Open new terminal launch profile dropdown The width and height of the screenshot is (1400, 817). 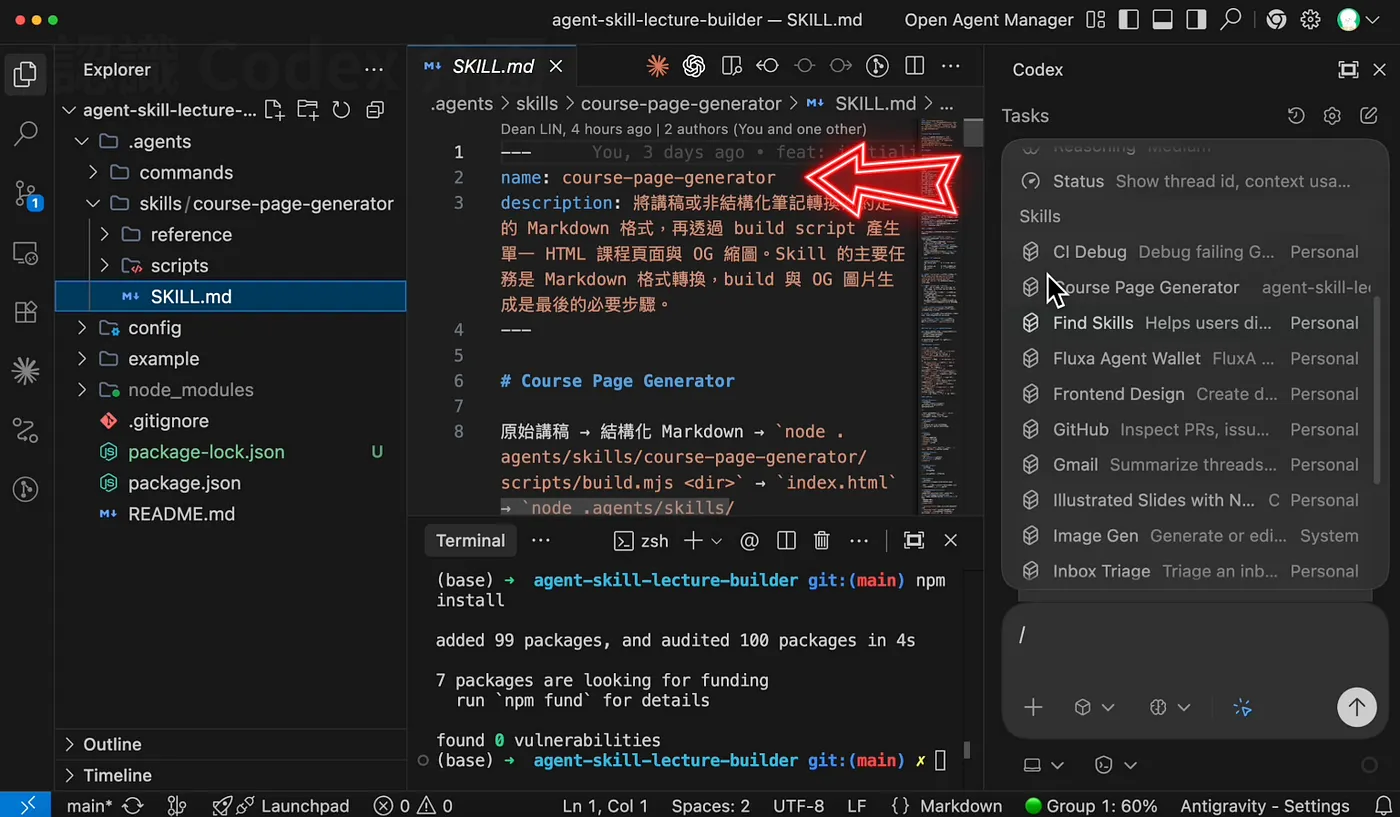pyautogui.click(x=716, y=541)
